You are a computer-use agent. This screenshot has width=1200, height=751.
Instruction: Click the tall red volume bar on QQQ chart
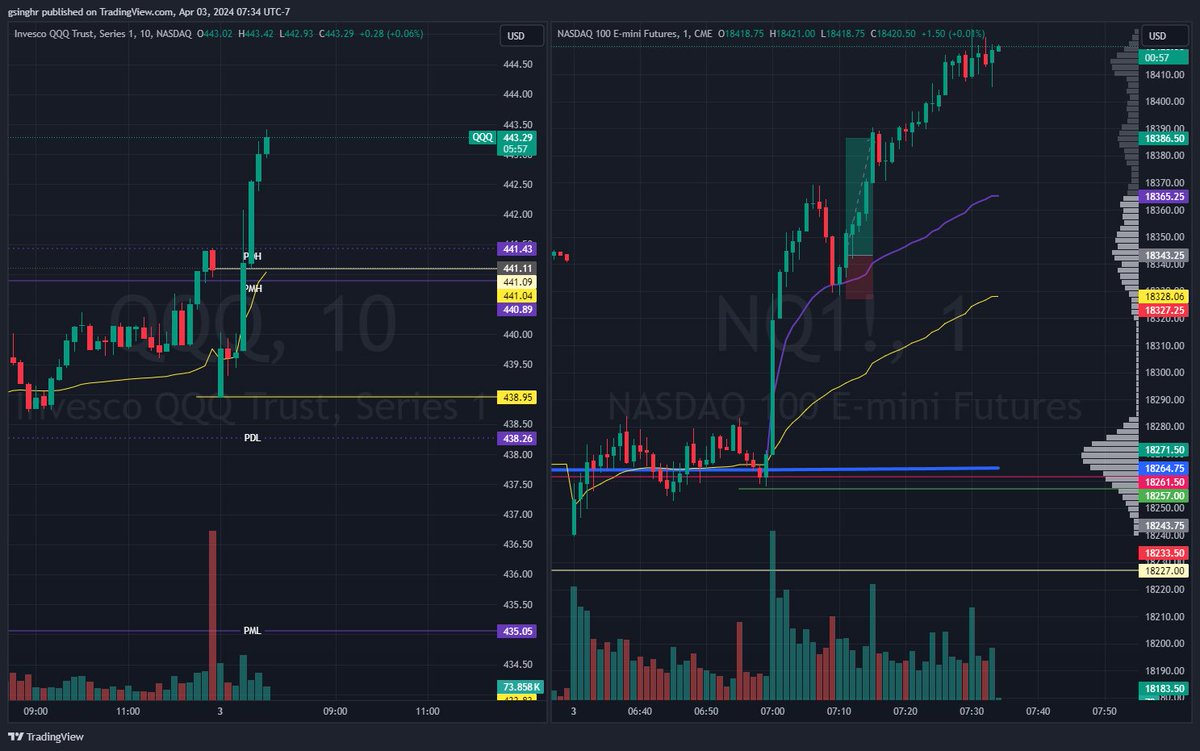click(212, 614)
